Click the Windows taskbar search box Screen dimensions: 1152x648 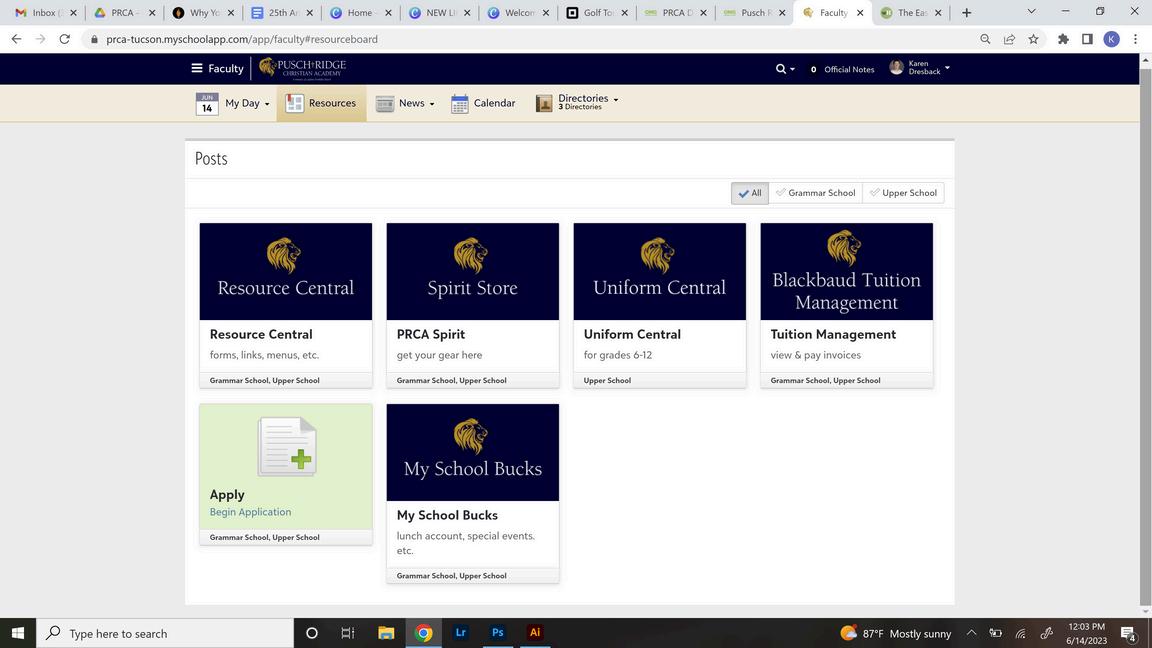tap(165, 633)
